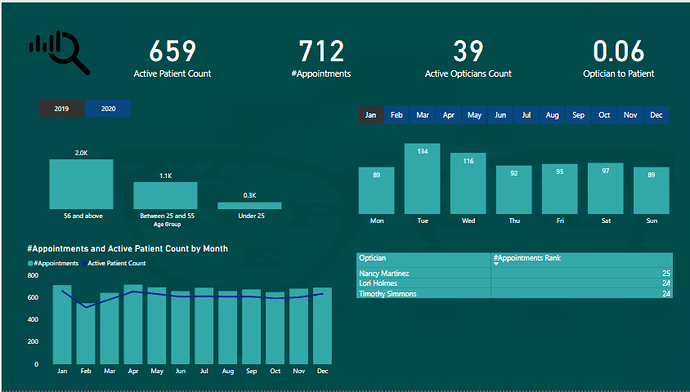Select the 2019 year slicer

point(61,109)
